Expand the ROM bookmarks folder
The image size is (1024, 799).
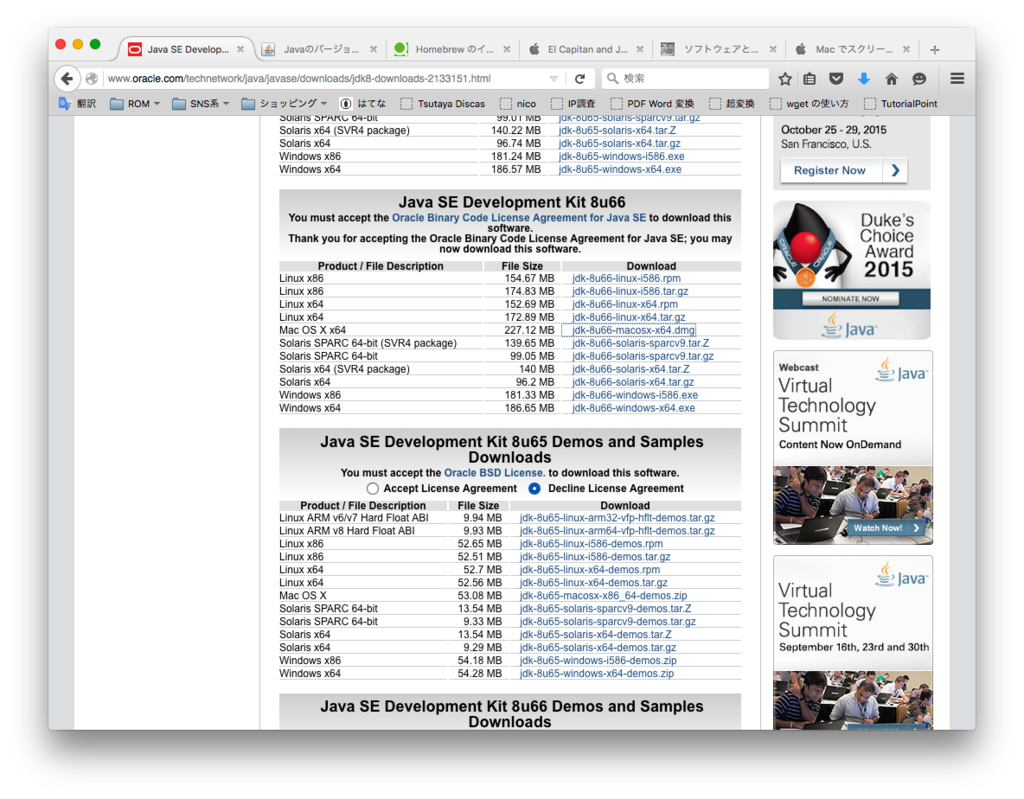coord(135,103)
